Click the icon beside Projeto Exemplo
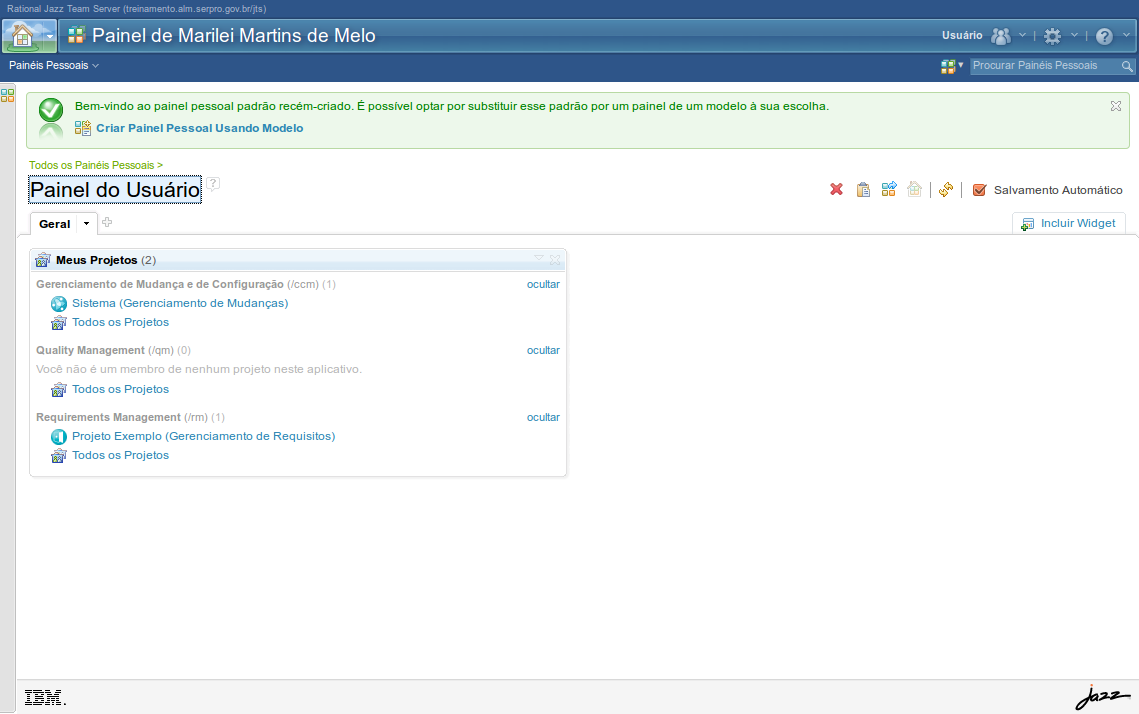Screen dimensions: 1139x714 tap(59, 437)
